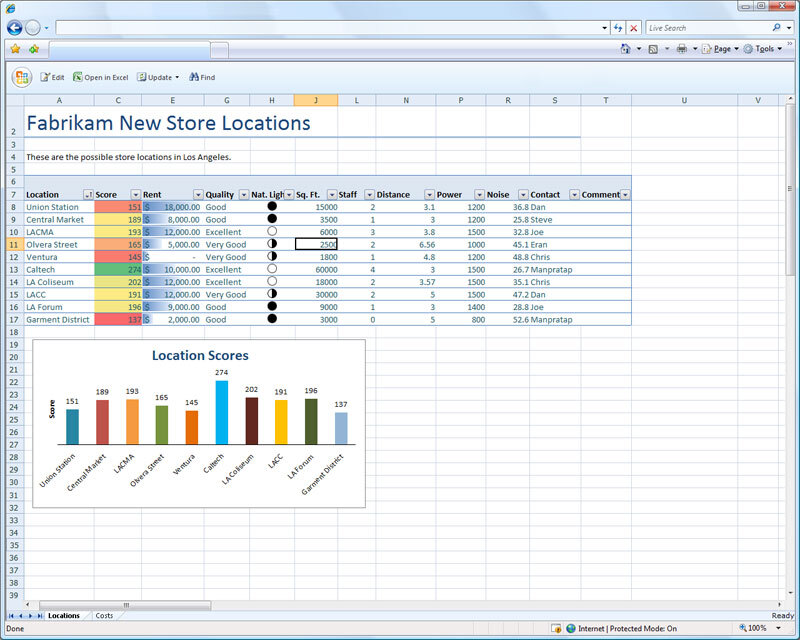Click the Stop loading button

(633, 27)
